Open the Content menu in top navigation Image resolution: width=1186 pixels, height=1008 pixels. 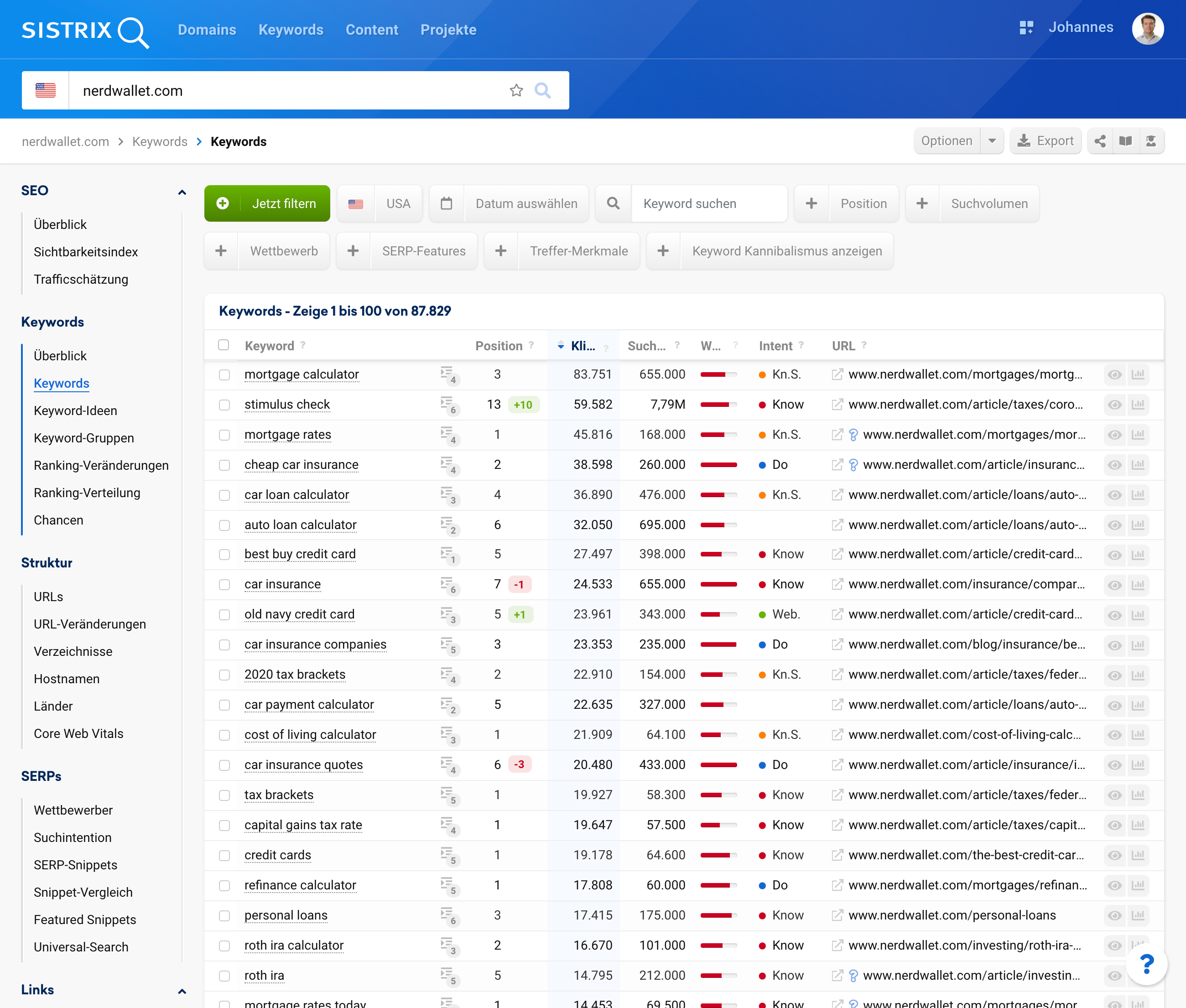tap(371, 30)
